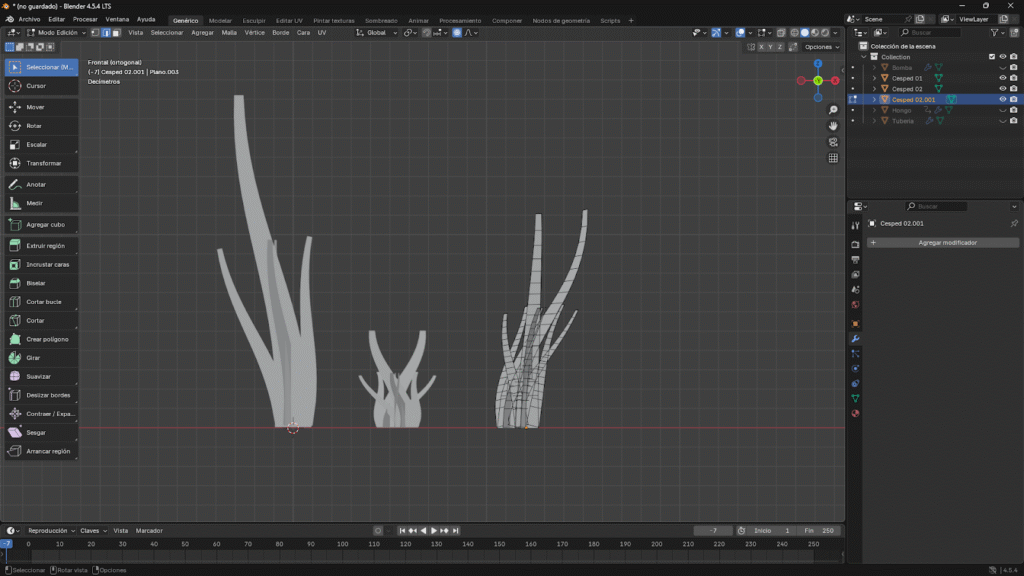
Task: Click the Agregar modificador button
Action: (x=946, y=243)
